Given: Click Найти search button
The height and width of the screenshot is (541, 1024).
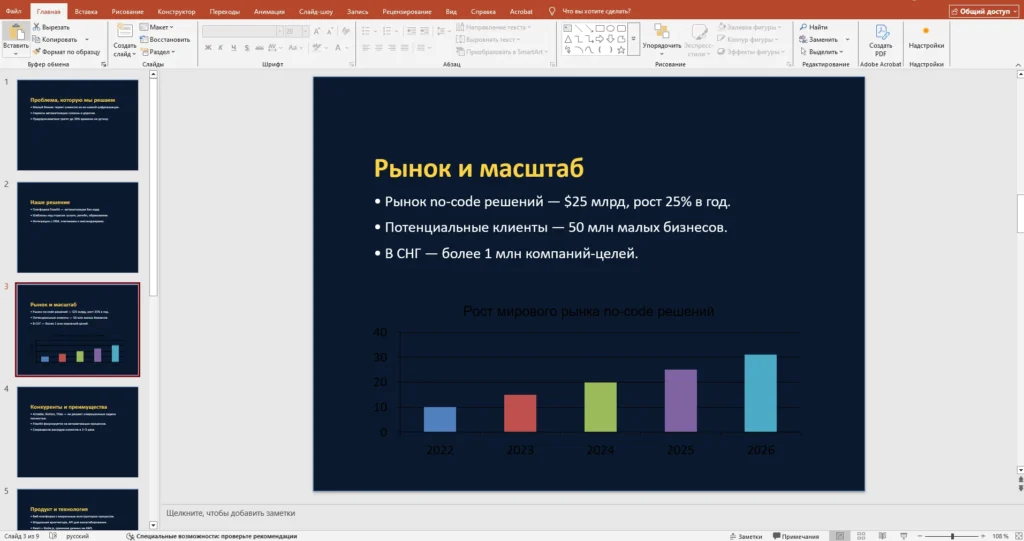Looking at the screenshot, I should click(x=814, y=27).
